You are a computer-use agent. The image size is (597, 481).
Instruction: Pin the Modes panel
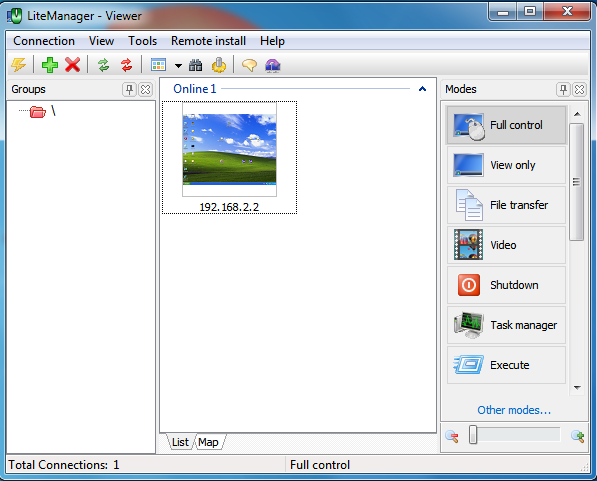pyautogui.click(x=563, y=89)
